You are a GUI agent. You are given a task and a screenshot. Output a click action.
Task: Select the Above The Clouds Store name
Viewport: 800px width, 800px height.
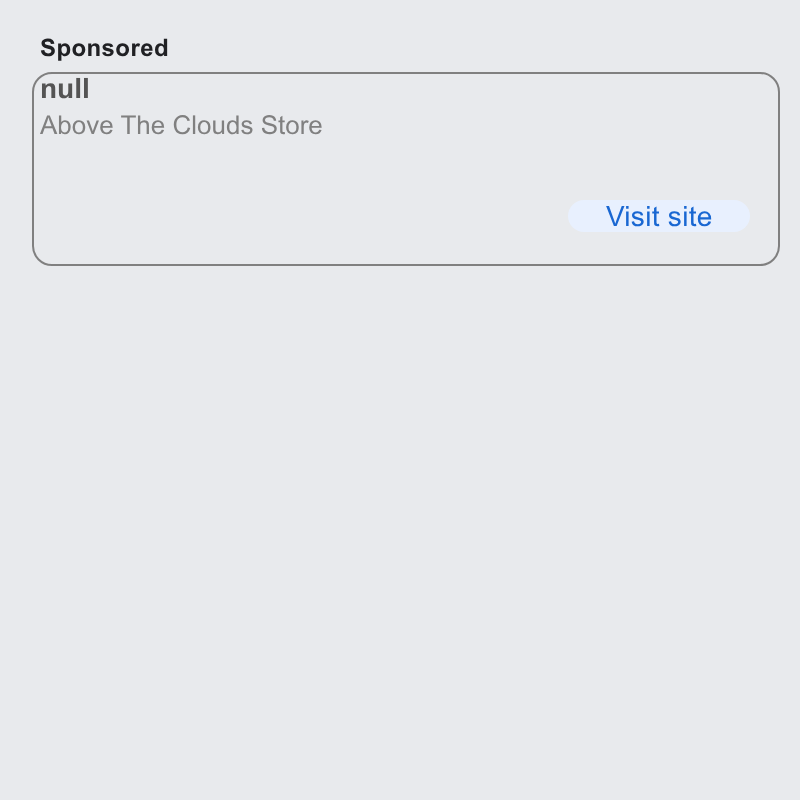(x=181, y=125)
